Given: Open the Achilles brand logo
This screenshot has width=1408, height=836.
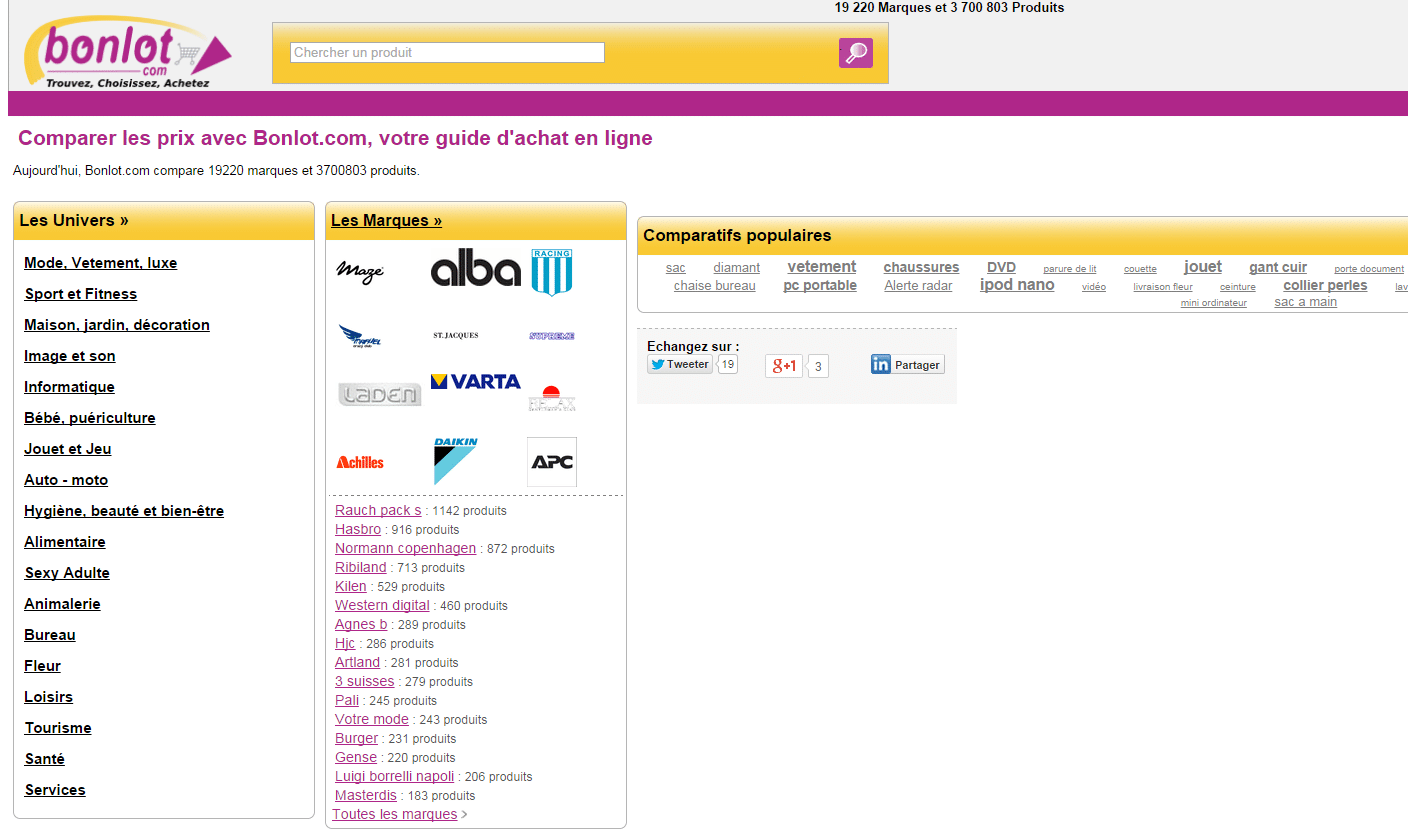Looking at the screenshot, I should pyautogui.click(x=360, y=462).
